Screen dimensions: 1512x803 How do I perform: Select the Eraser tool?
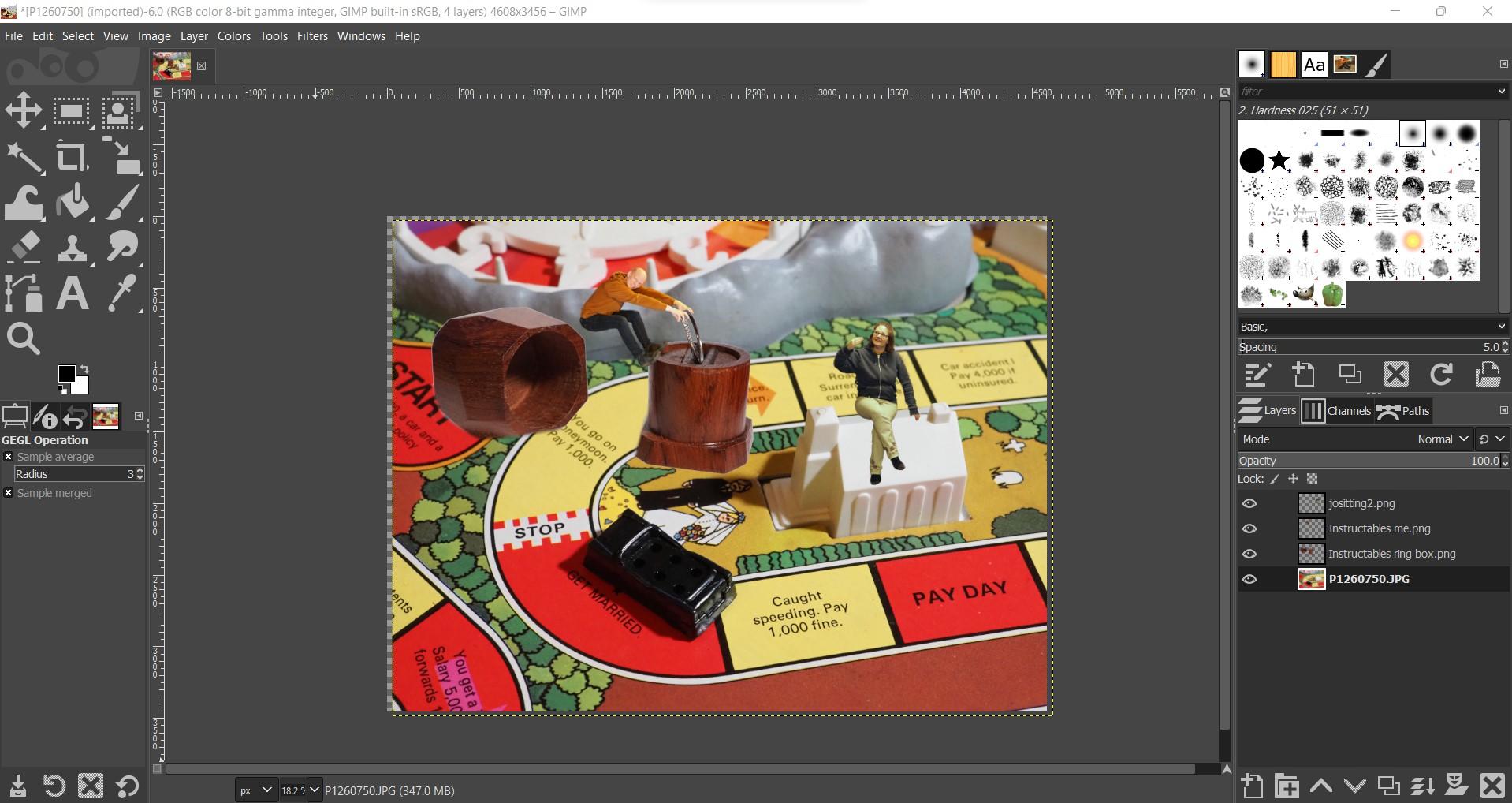(24, 248)
